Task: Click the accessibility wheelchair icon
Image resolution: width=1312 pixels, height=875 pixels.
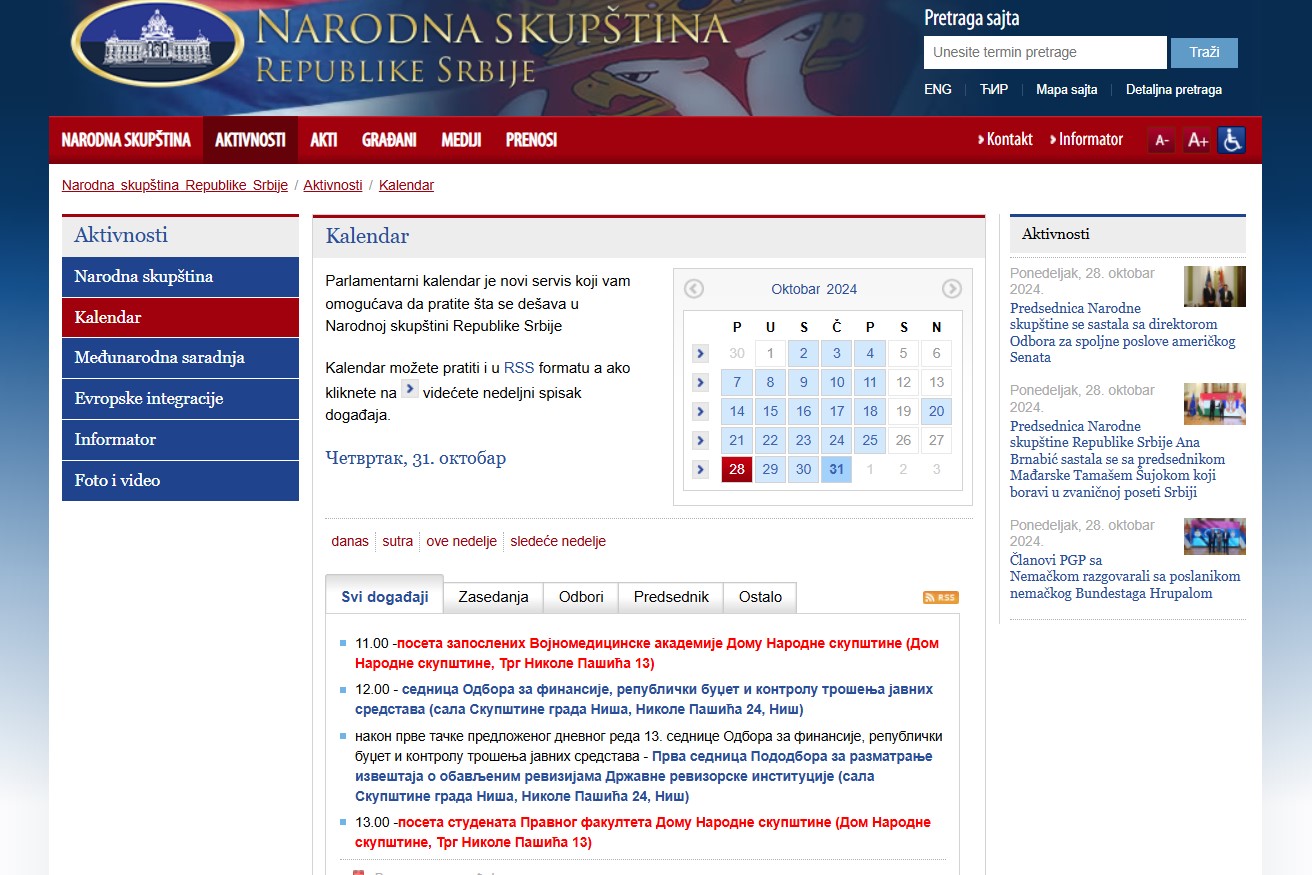Action: point(1232,140)
